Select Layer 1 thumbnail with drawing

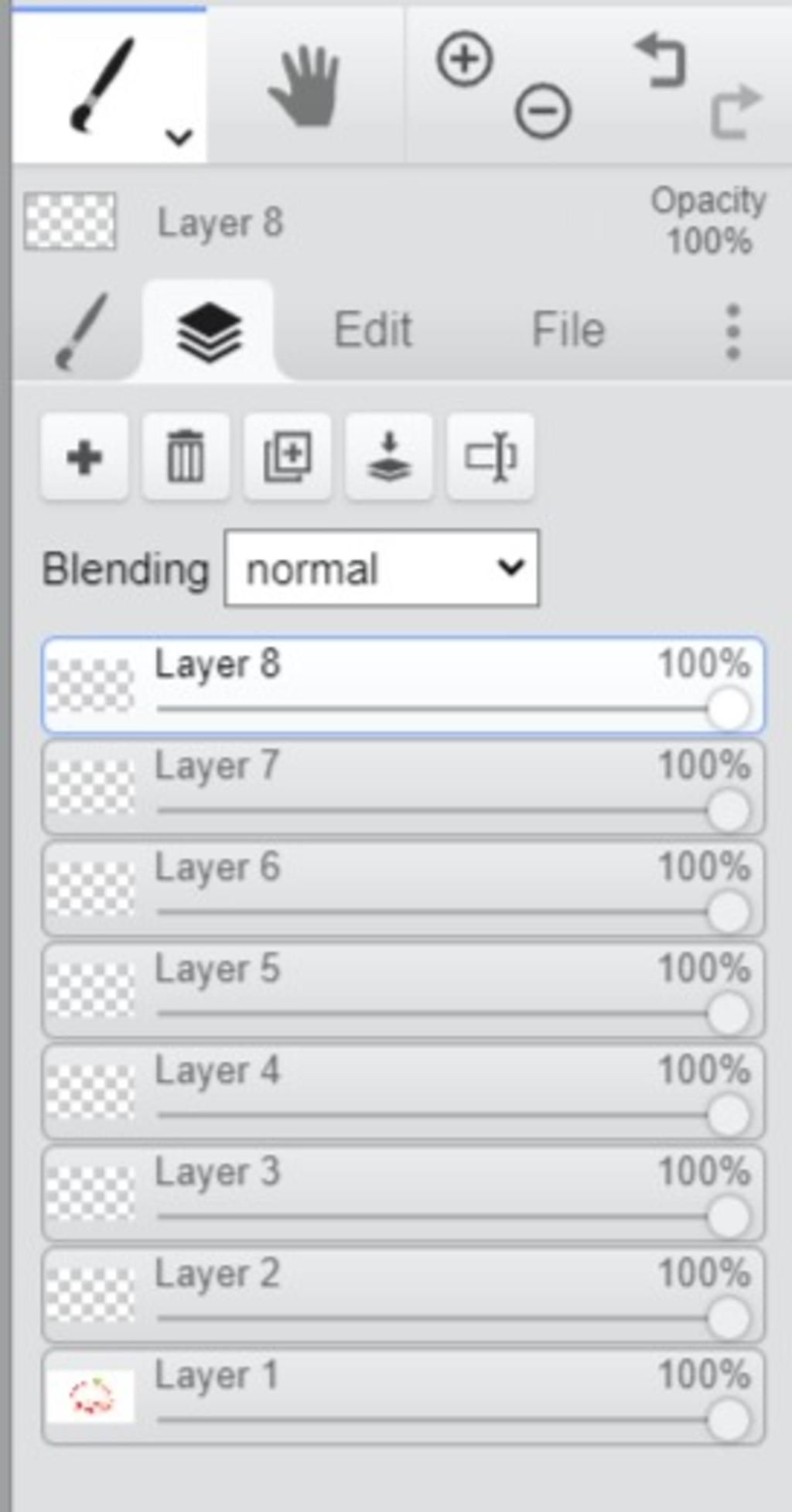coord(90,1397)
